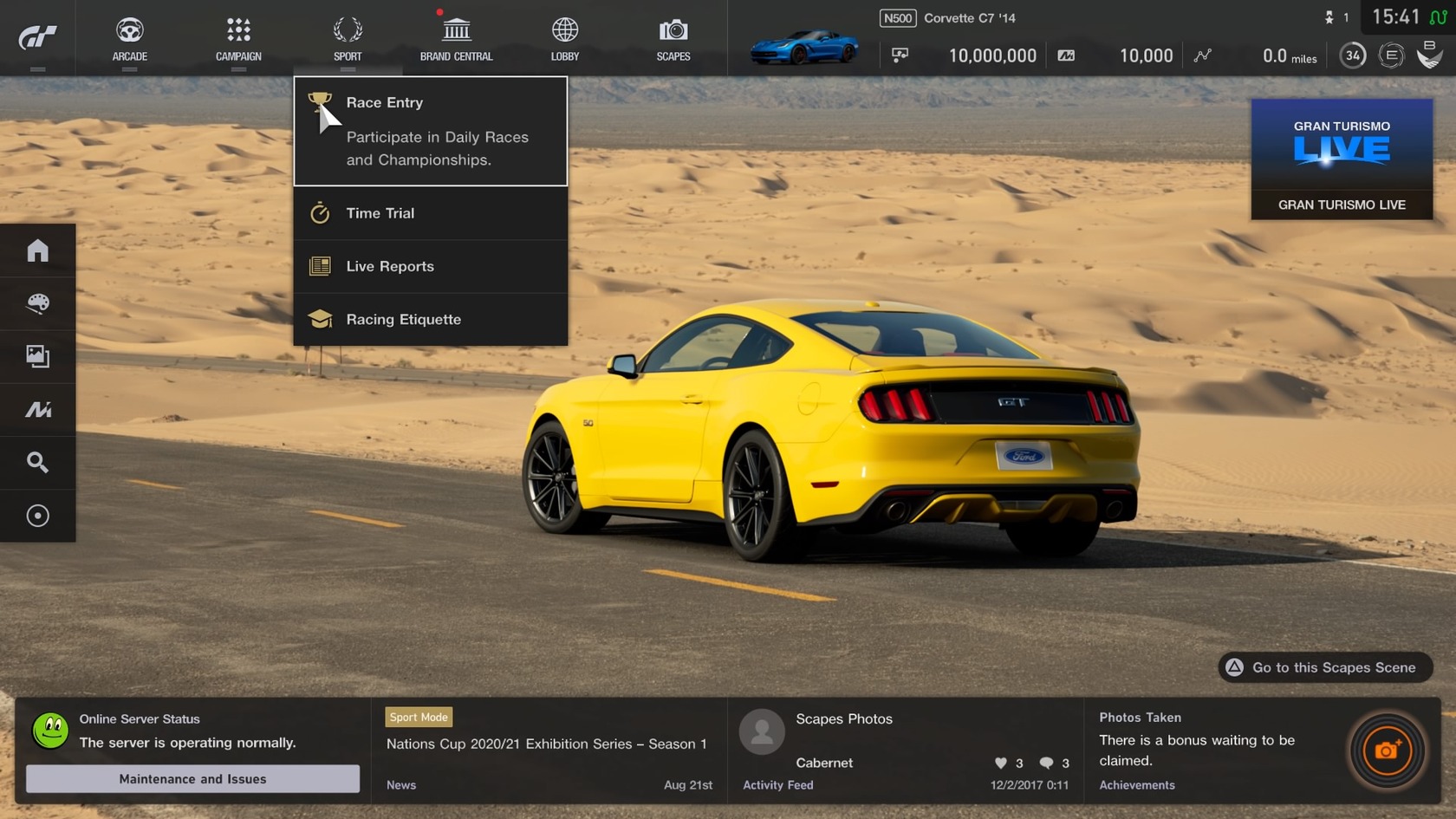Open the Livery Editor helmet icon

pos(37,303)
